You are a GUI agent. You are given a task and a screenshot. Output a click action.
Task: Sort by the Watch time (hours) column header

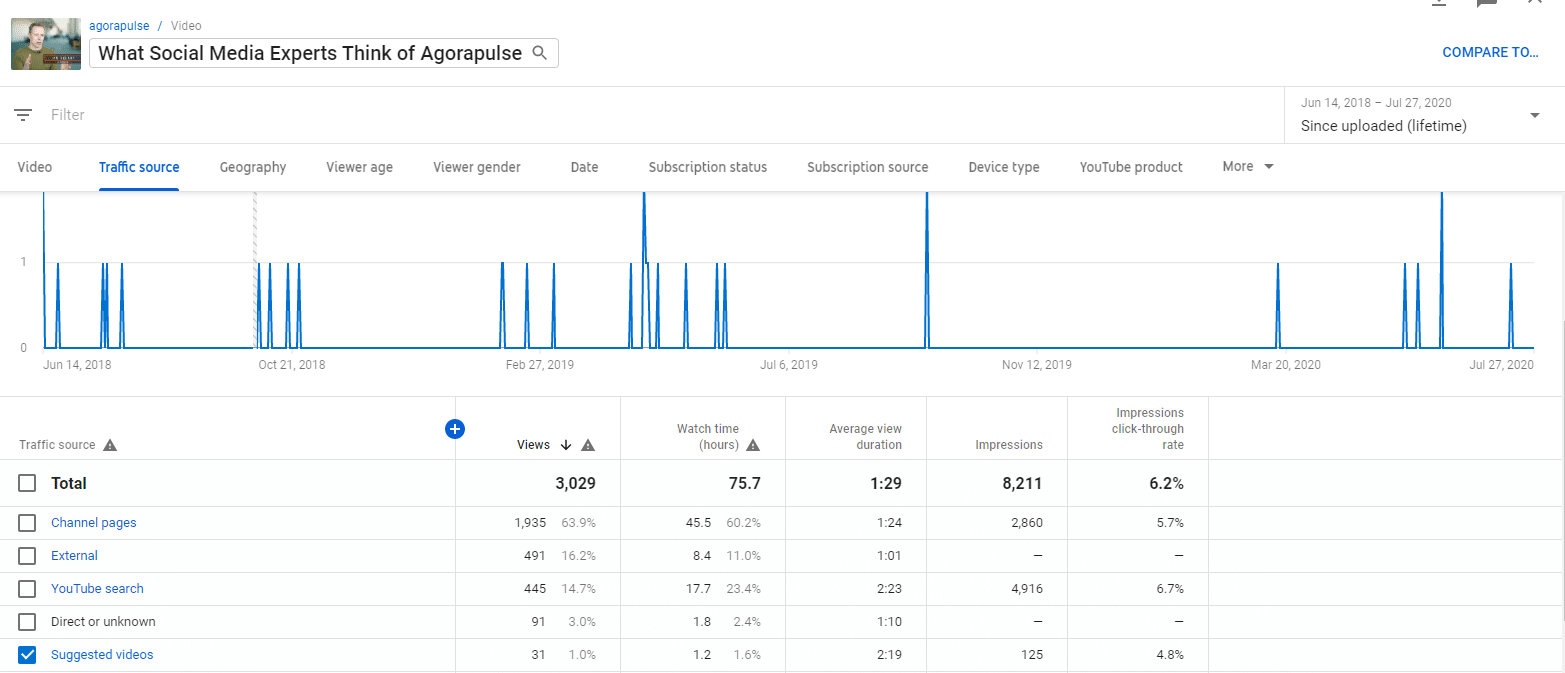click(x=708, y=437)
